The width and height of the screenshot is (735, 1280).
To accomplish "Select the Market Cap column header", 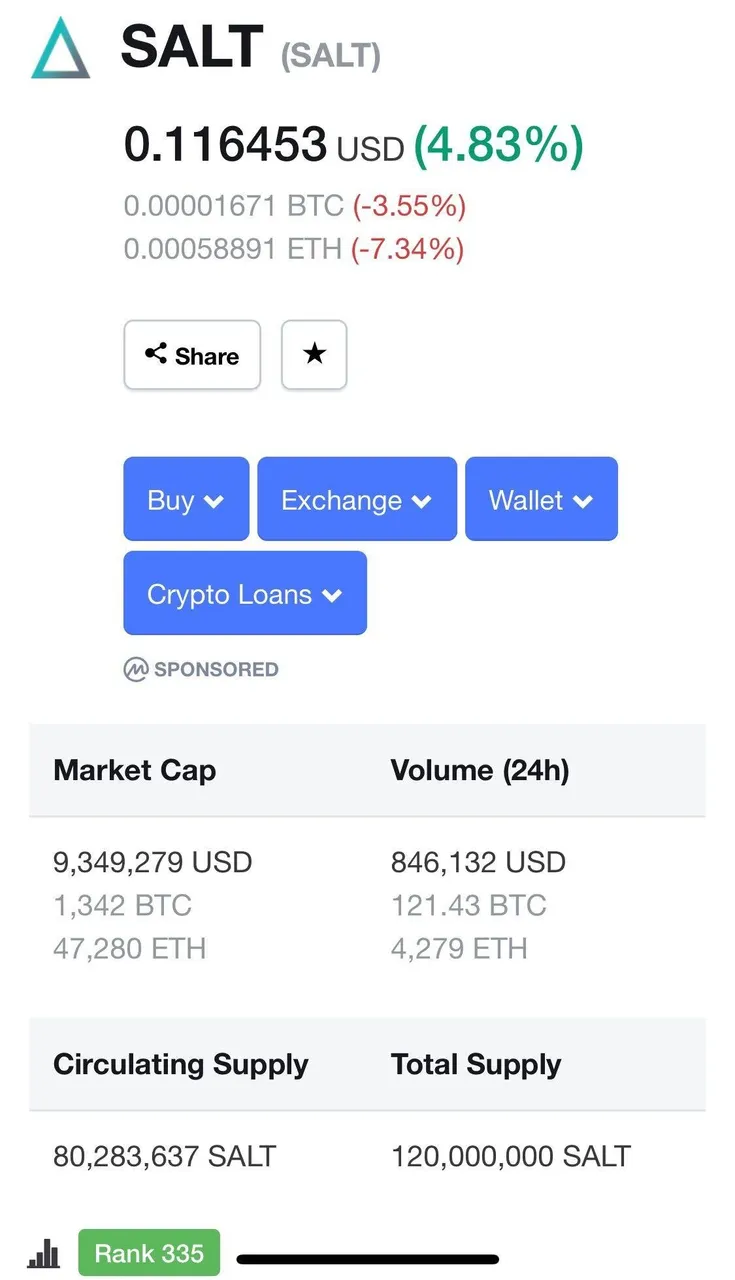I will (134, 770).
